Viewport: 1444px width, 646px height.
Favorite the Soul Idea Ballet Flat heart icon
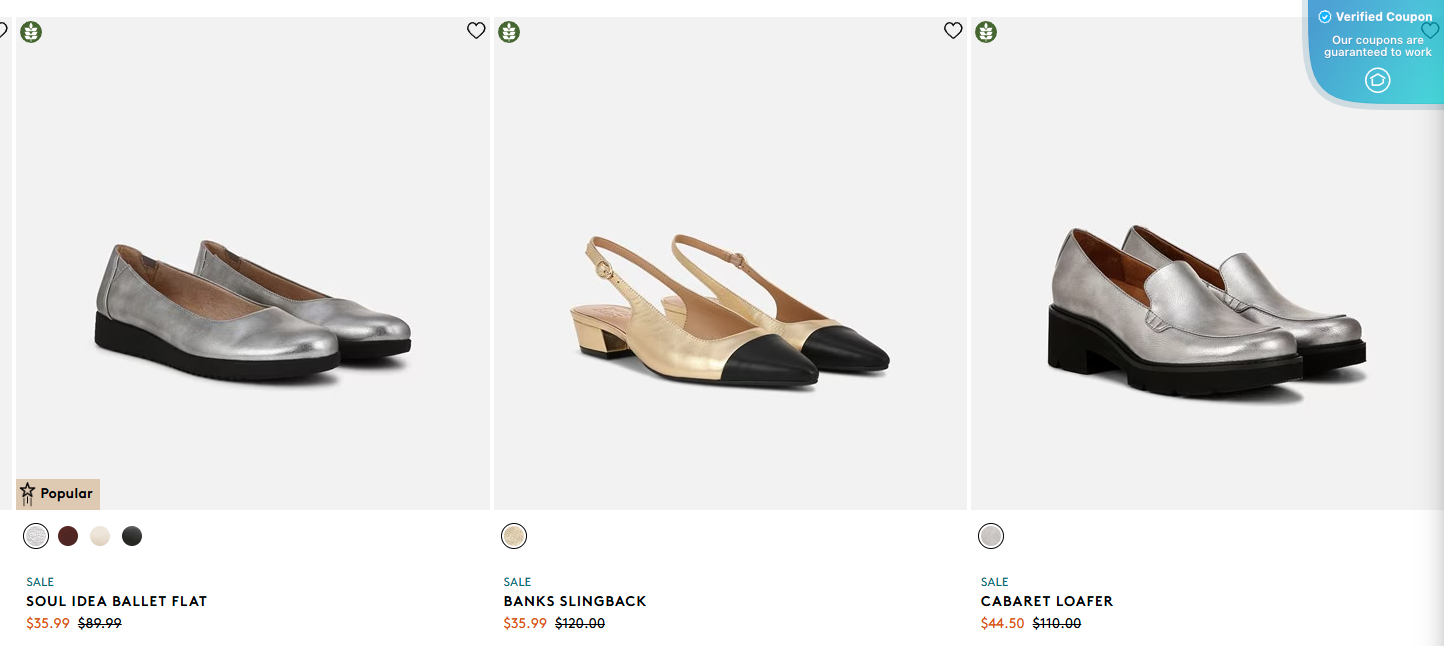pyautogui.click(x=476, y=31)
